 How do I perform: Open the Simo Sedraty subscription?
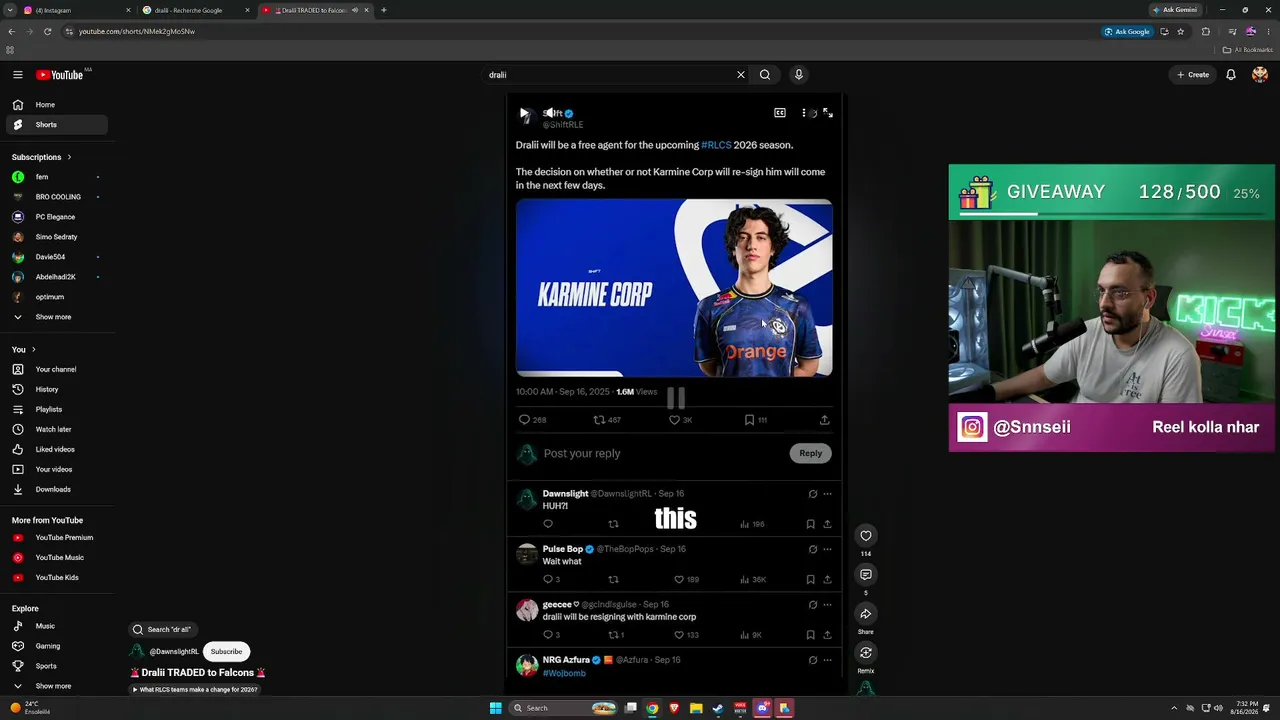pos(56,237)
